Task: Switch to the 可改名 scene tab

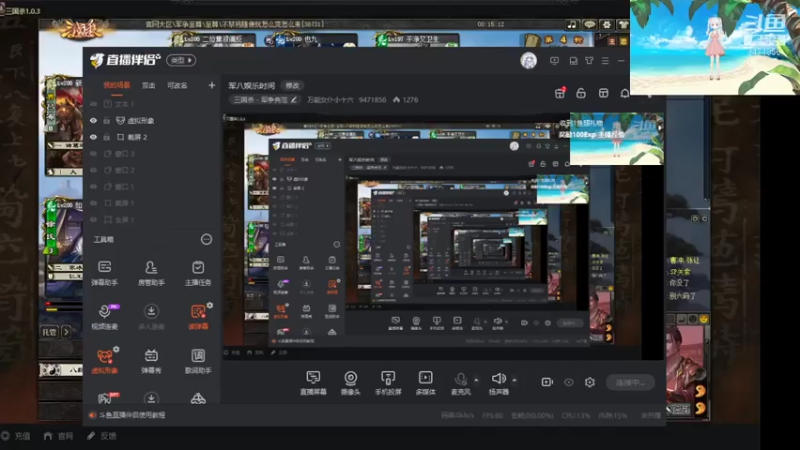Action: pos(177,86)
